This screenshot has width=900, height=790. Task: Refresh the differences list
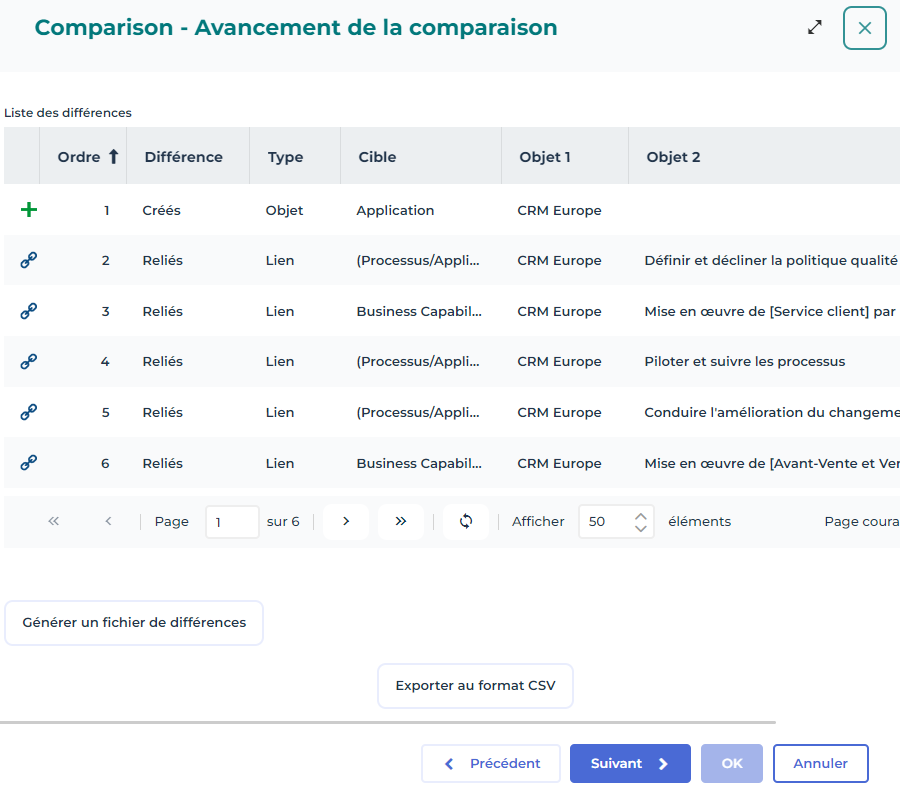pyautogui.click(x=466, y=521)
